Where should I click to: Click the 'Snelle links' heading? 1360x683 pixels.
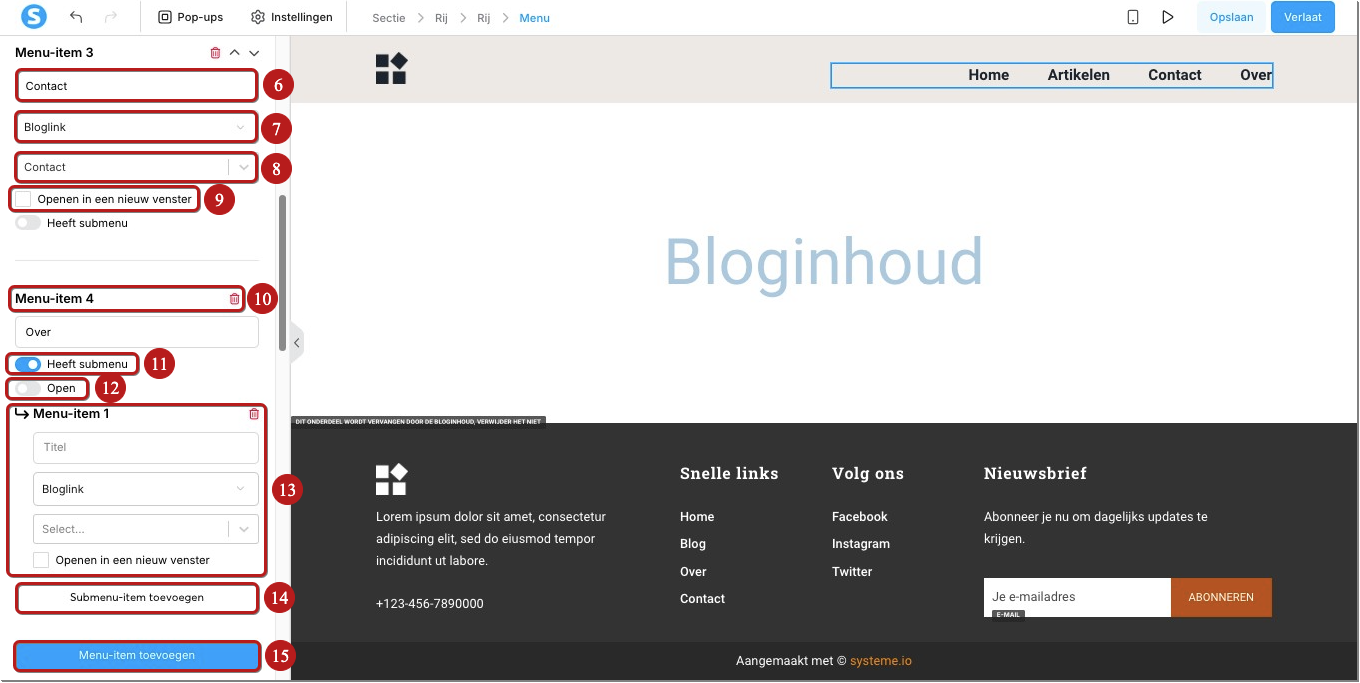(x=729, y=474)
